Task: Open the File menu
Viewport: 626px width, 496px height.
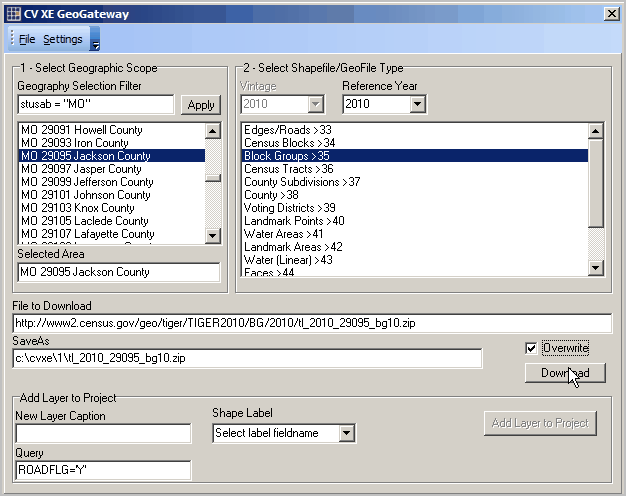Action: coord(27,39)
